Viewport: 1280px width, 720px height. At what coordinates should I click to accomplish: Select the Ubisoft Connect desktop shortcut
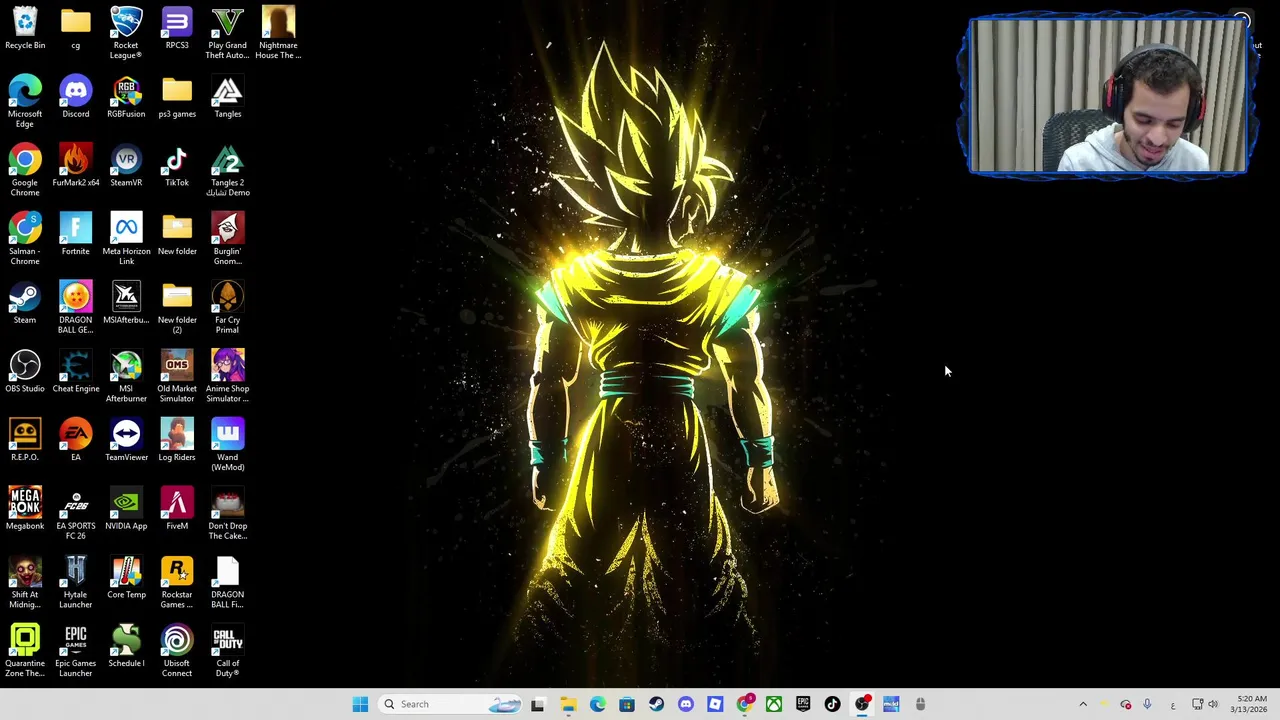point(177,651)
